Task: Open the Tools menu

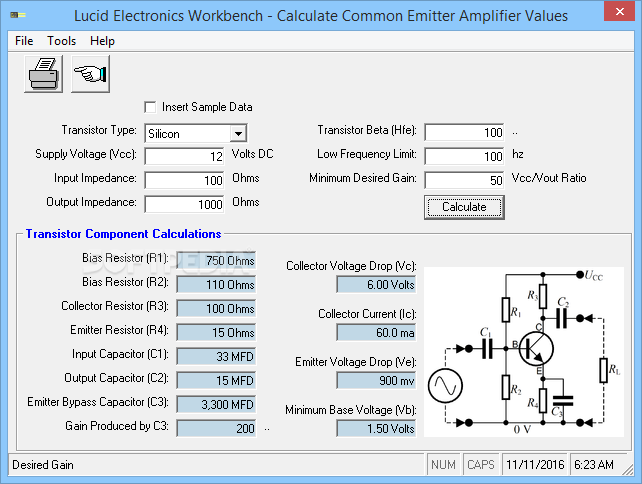Action: click(x=61, y=41)
